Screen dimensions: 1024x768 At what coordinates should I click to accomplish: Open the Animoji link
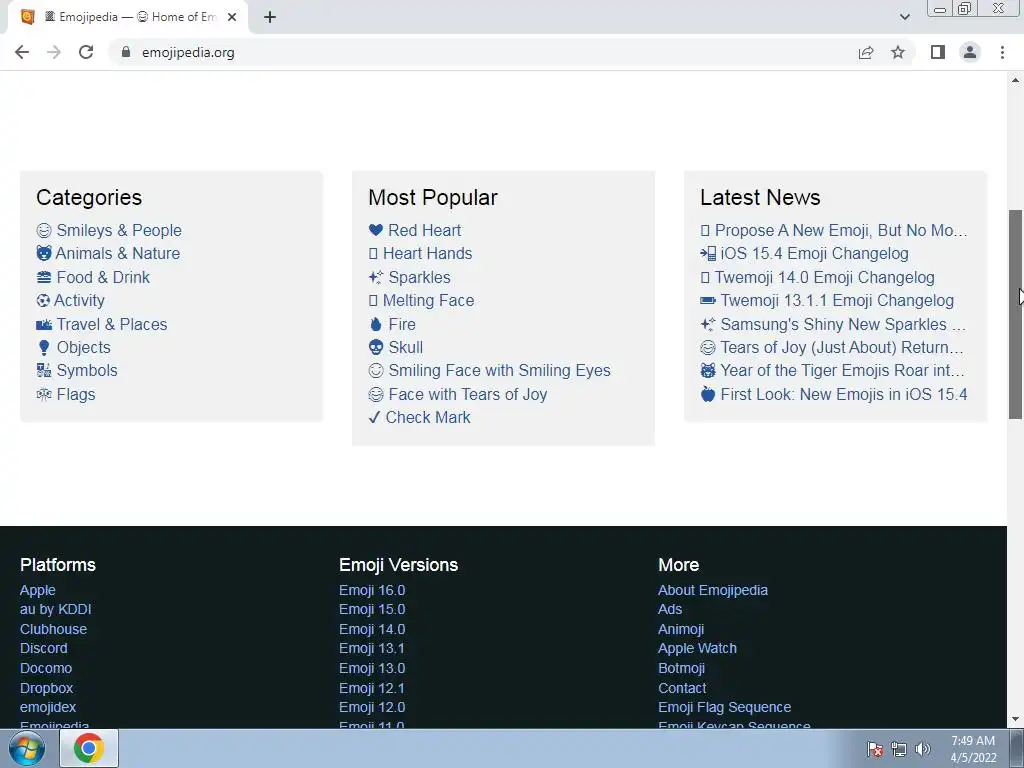click(x=681, y=630)
